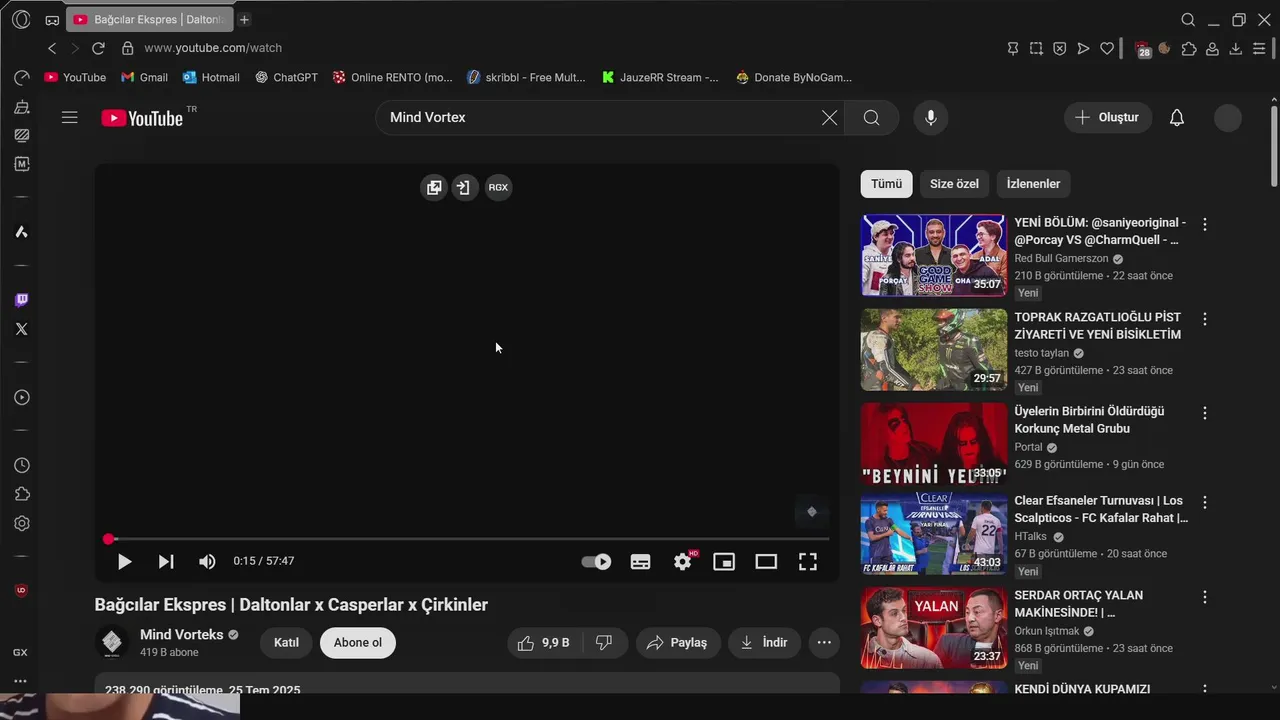
Task: Toggle subtitles on the video player
Action: pos(641,561)
